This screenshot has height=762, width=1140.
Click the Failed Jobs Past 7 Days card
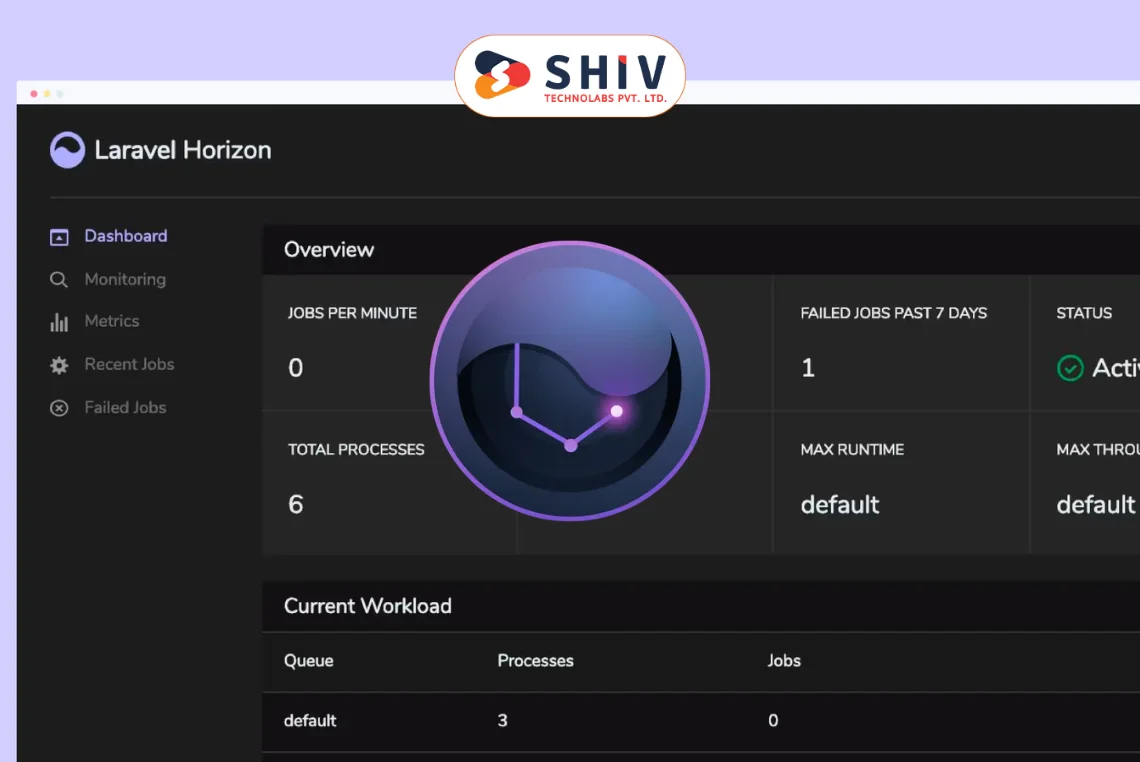tap(900, 342)
